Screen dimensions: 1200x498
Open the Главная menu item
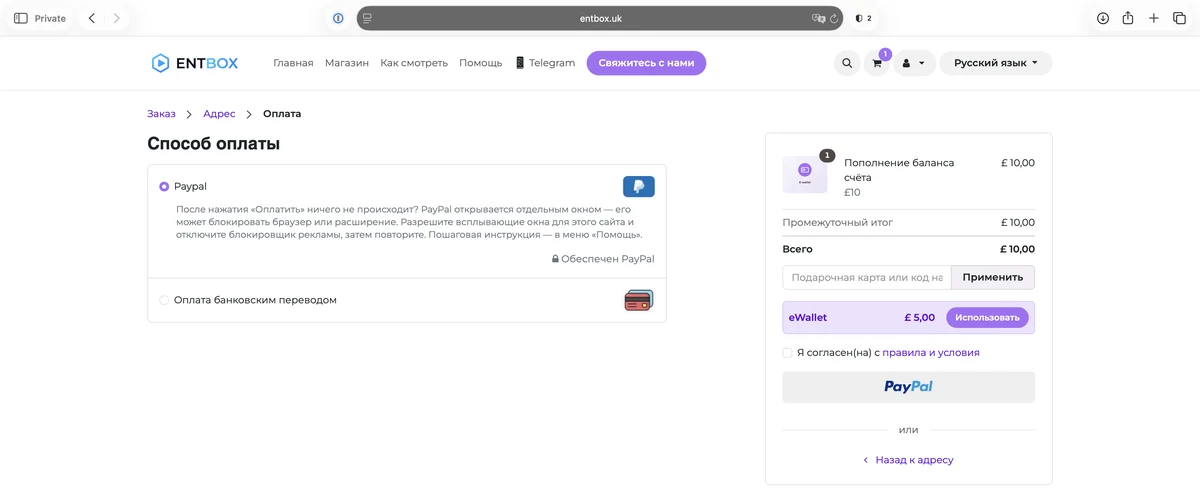click(x=293, y=63)
